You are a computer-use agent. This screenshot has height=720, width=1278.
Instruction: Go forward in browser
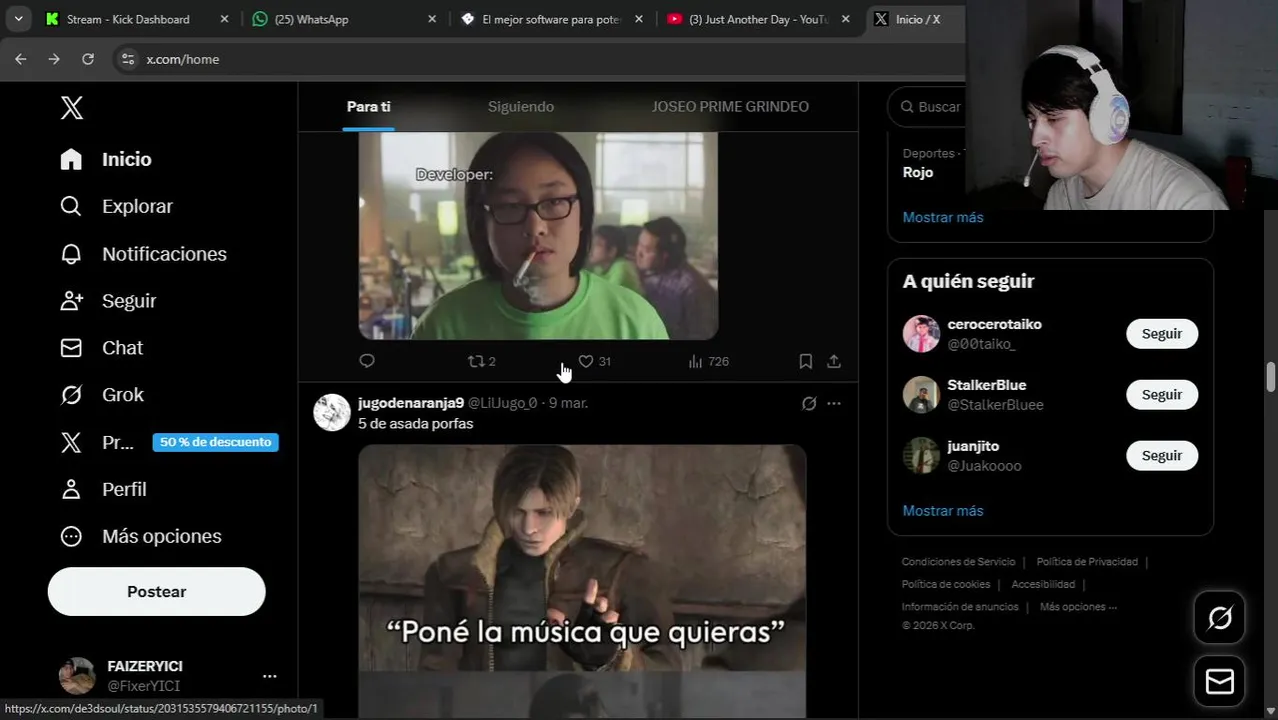(54, 59)
